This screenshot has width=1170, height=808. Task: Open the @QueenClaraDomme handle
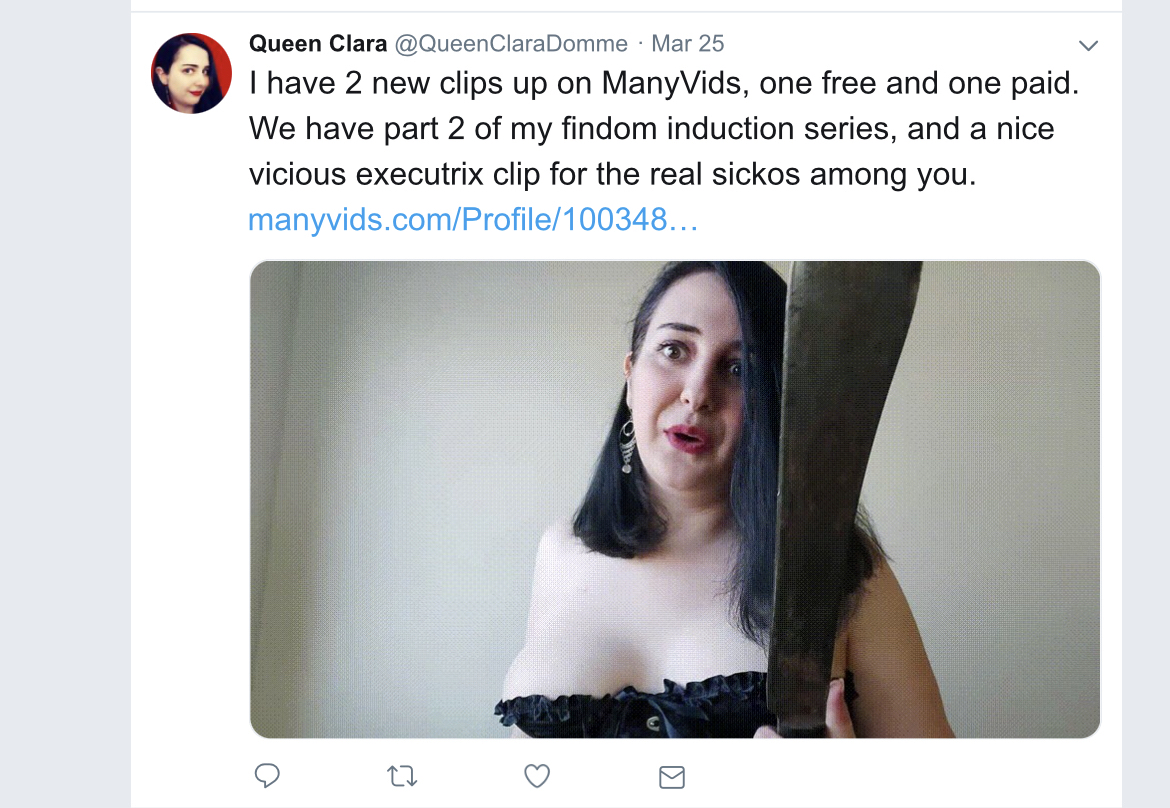click(x=510, y=43)
